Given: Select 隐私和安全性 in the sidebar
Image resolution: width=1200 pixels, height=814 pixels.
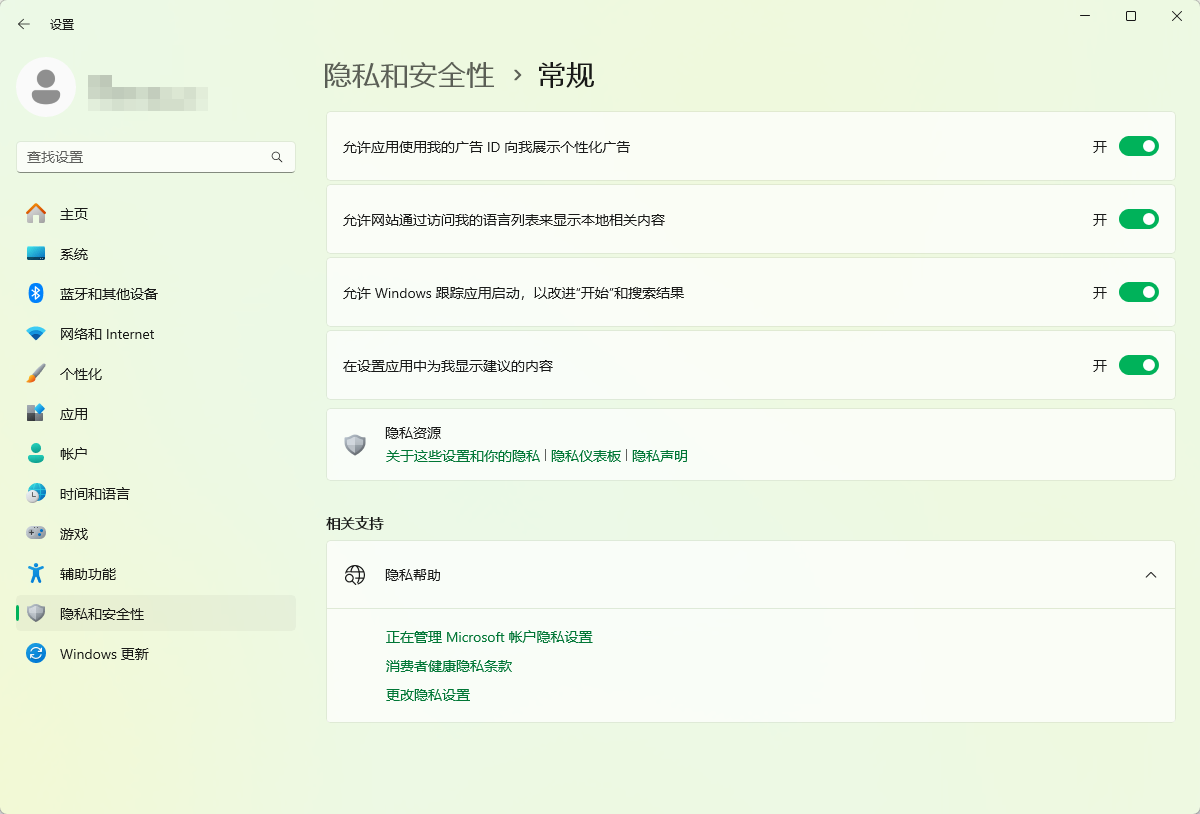Looking at the screenshot, I should (156, 614).
